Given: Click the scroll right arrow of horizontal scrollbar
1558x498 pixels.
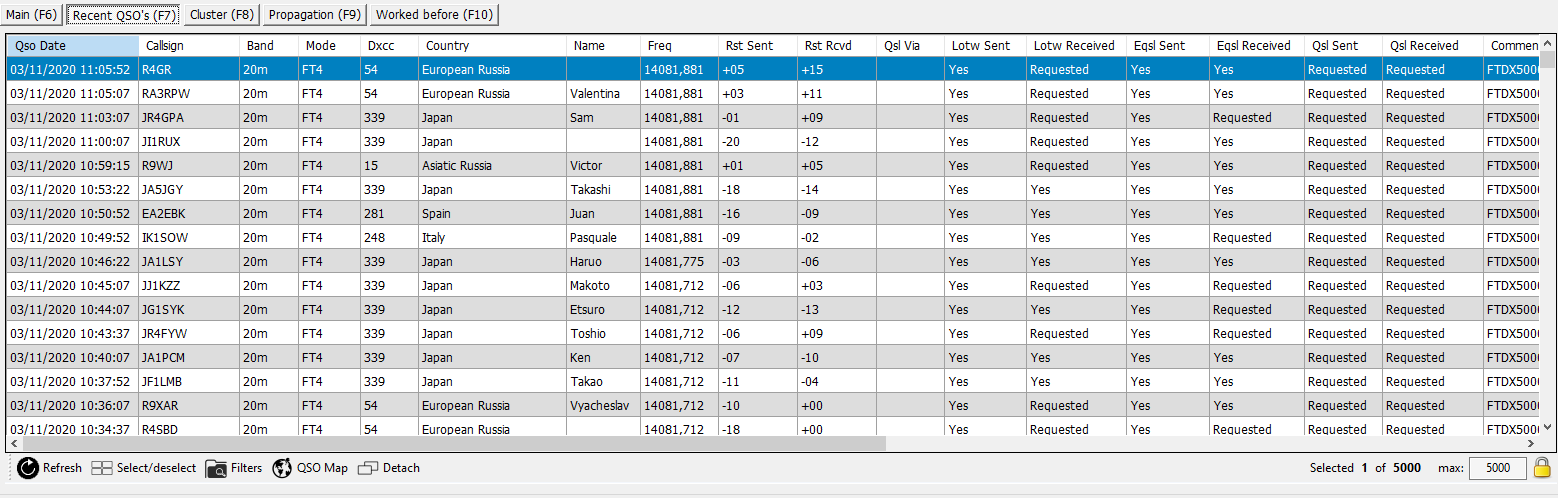Looking at the screenshot, I should click(1531, 442).
